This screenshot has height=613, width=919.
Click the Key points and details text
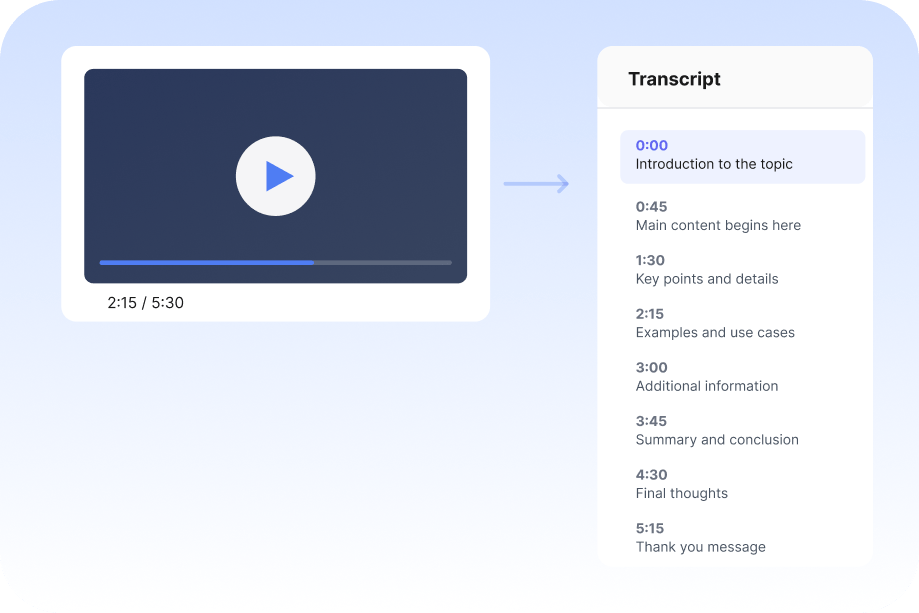707,279
